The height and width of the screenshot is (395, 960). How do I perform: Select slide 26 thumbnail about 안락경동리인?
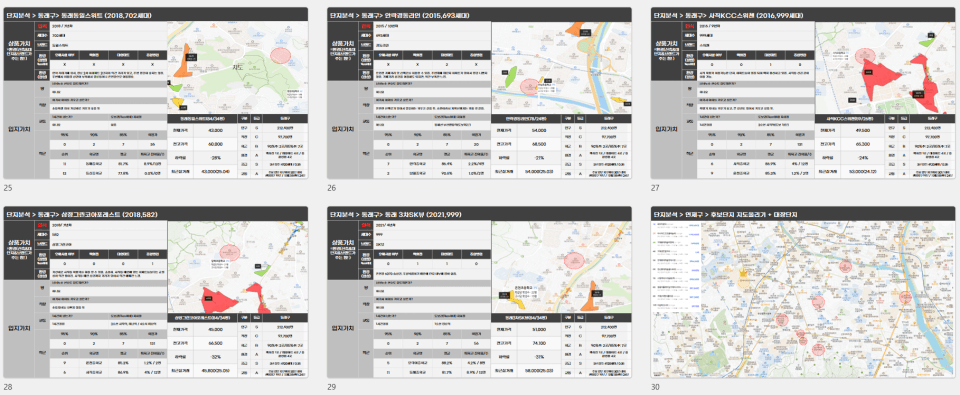479,93
